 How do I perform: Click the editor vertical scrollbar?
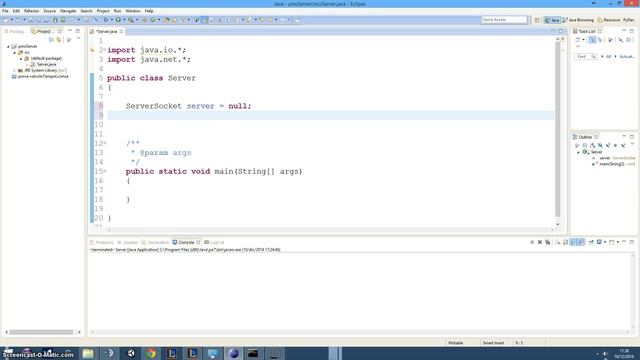tap(558, 130)
